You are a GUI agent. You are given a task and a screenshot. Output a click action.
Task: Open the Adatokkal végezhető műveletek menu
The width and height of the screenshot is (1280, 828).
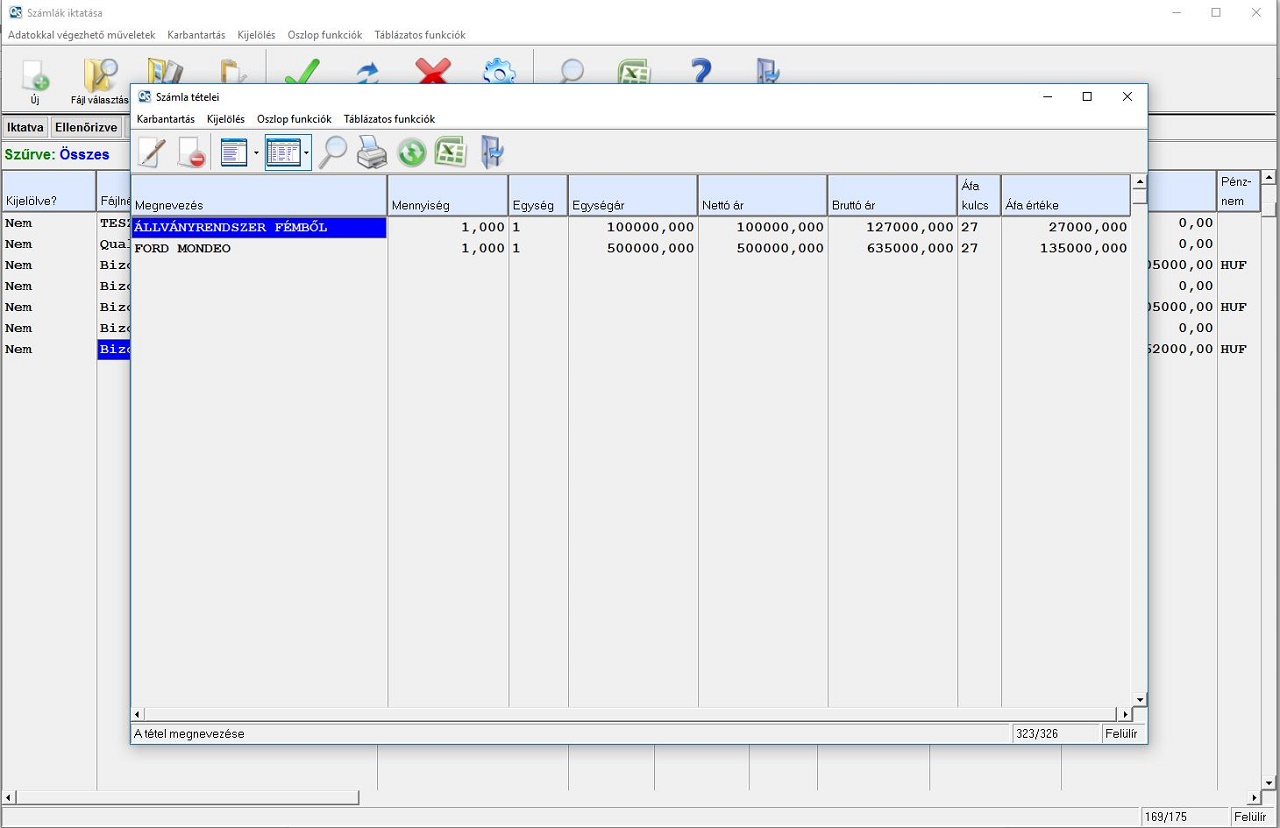tap(82, 35)
